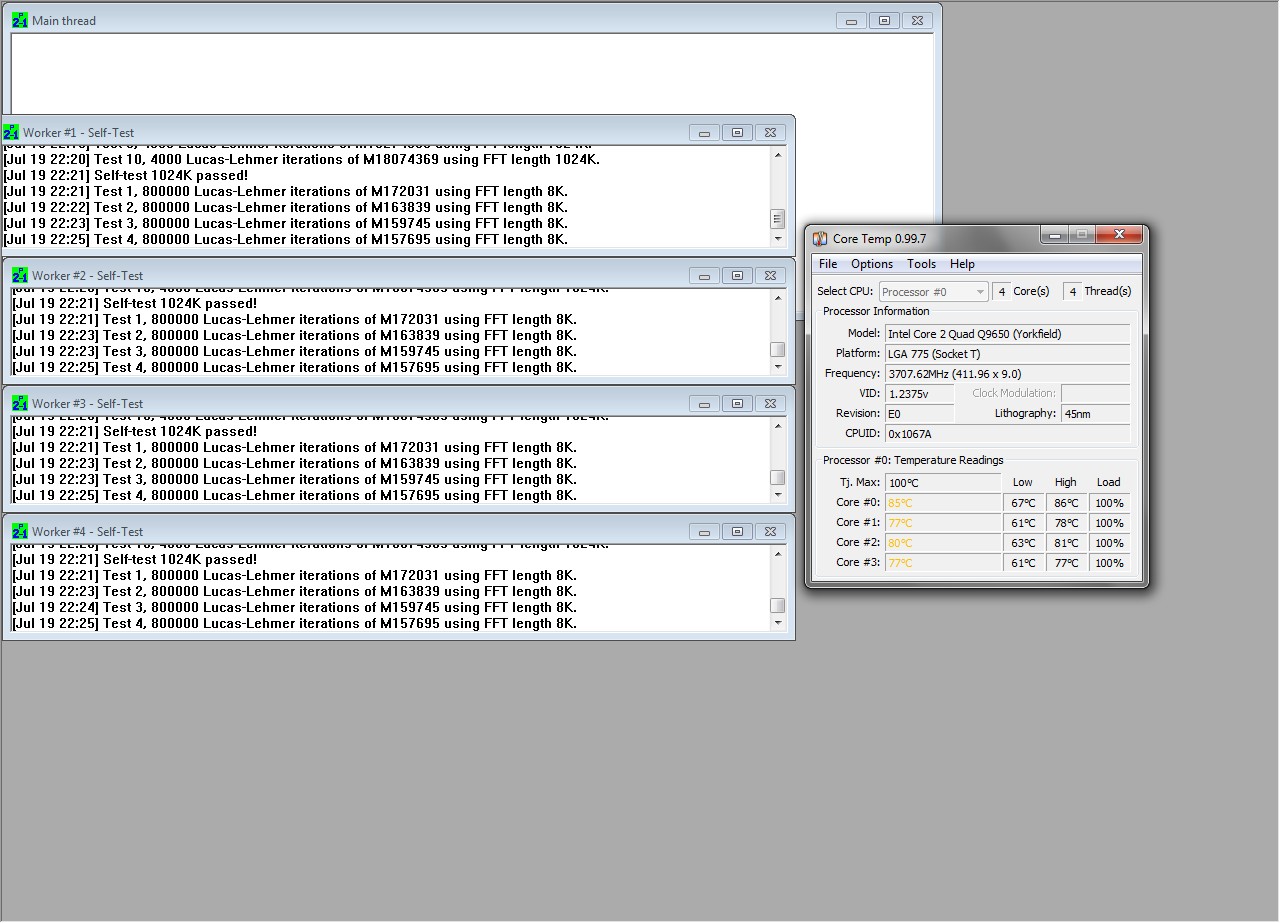Click Core #2 temperature reading 80°C
This screenshot has width=1280, height=923.
tap(943, 543)
